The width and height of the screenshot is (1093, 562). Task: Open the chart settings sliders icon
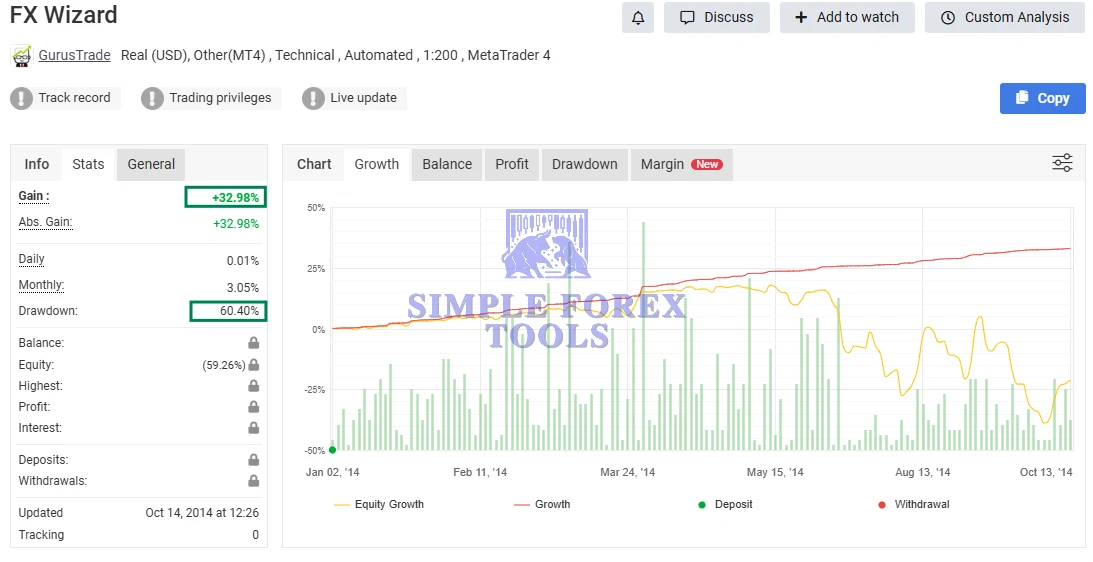(x=1062, y=163)
